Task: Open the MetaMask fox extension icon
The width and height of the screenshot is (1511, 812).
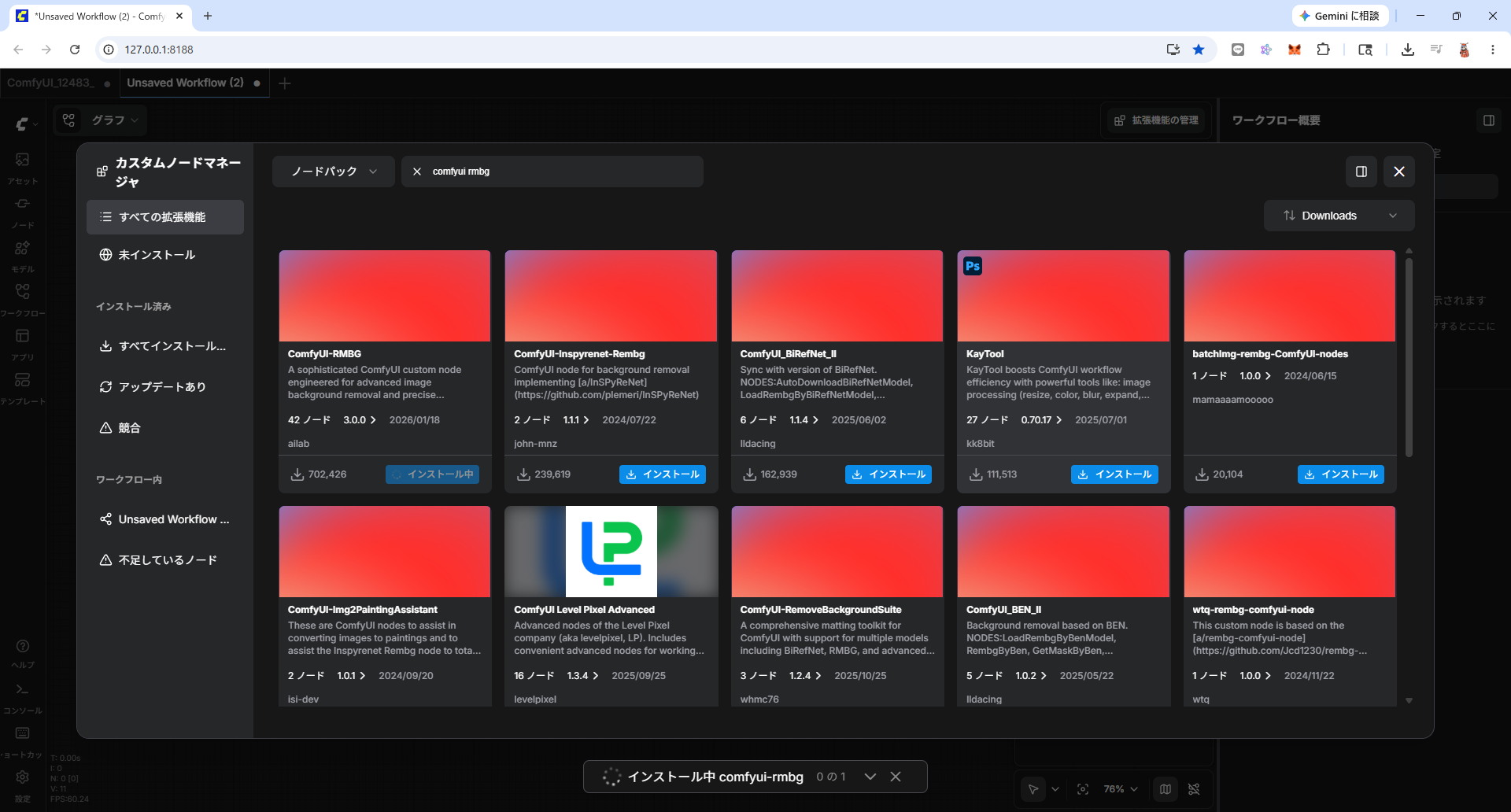Action: pyautogui.click(x=1295, y=50)
